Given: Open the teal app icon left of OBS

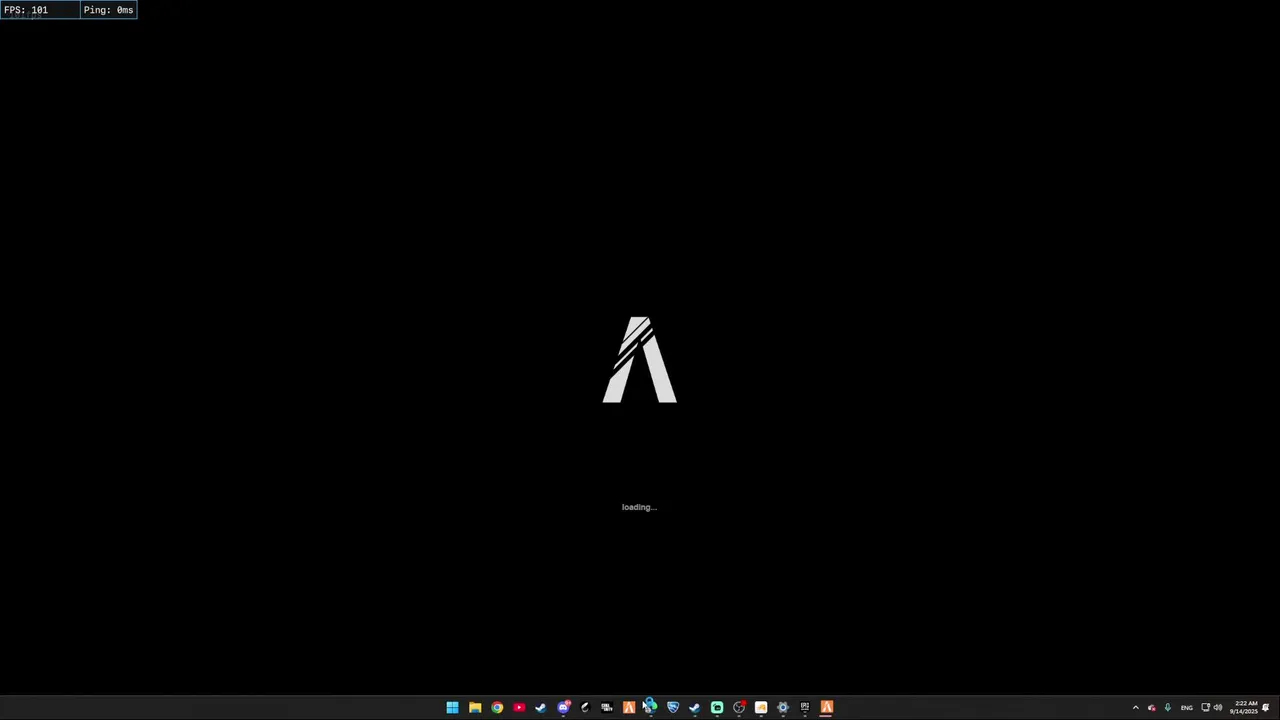Looking at the screenshot, I should (x=717, y=707).
